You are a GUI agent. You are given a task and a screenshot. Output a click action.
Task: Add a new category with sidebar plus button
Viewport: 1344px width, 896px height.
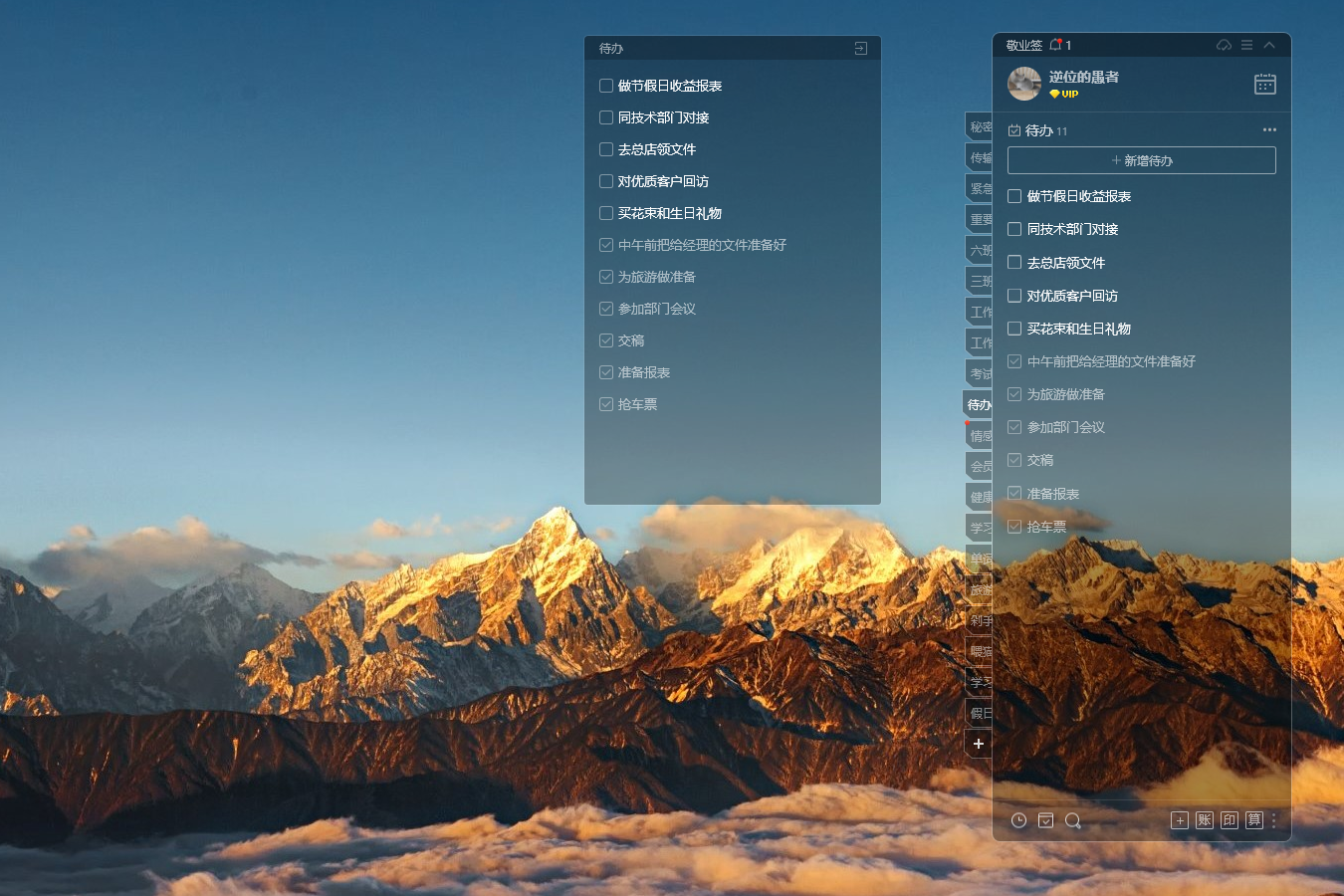point(979,744)
